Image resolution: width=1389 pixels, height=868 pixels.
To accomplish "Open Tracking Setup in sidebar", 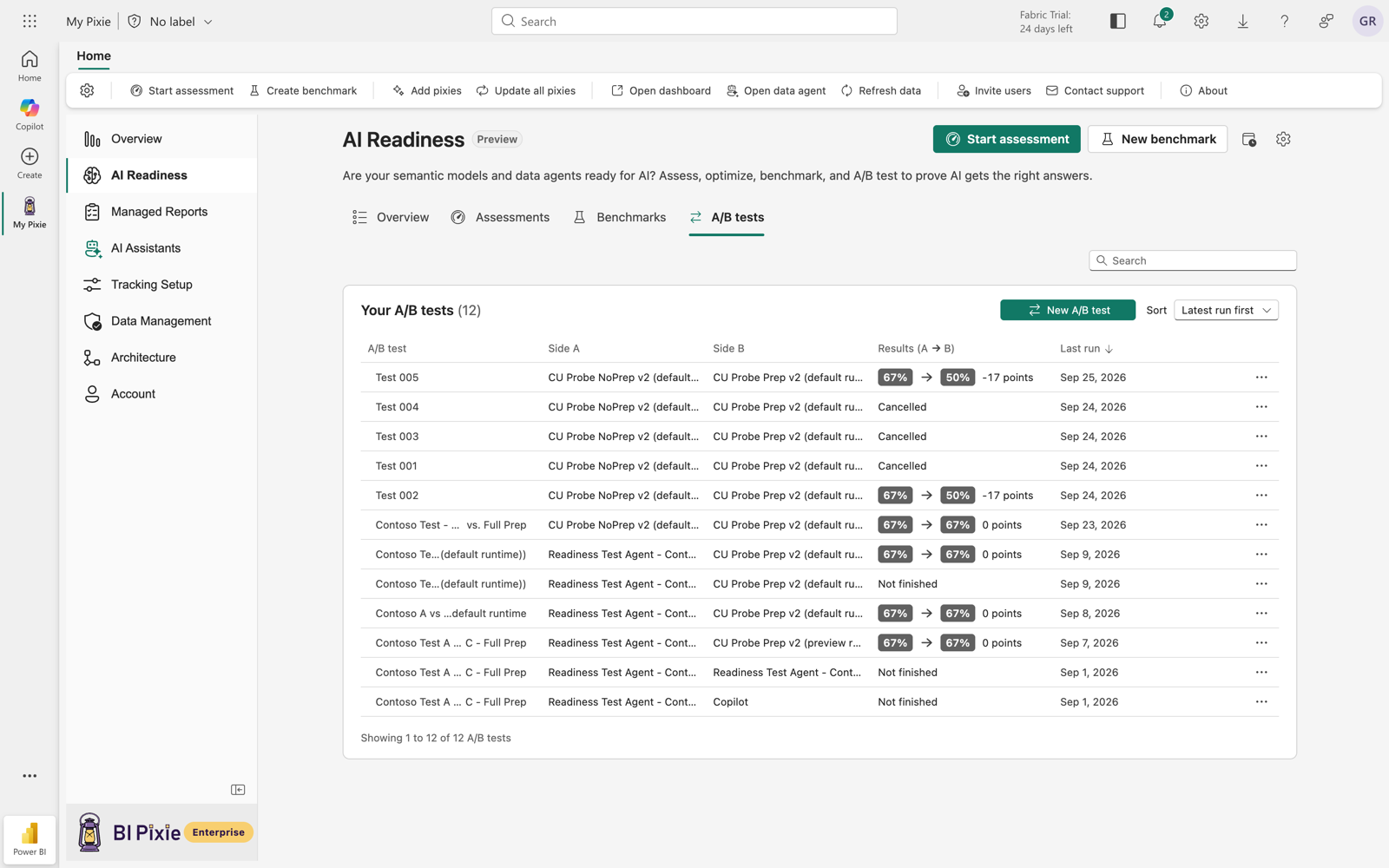I will tap(161, 285).
